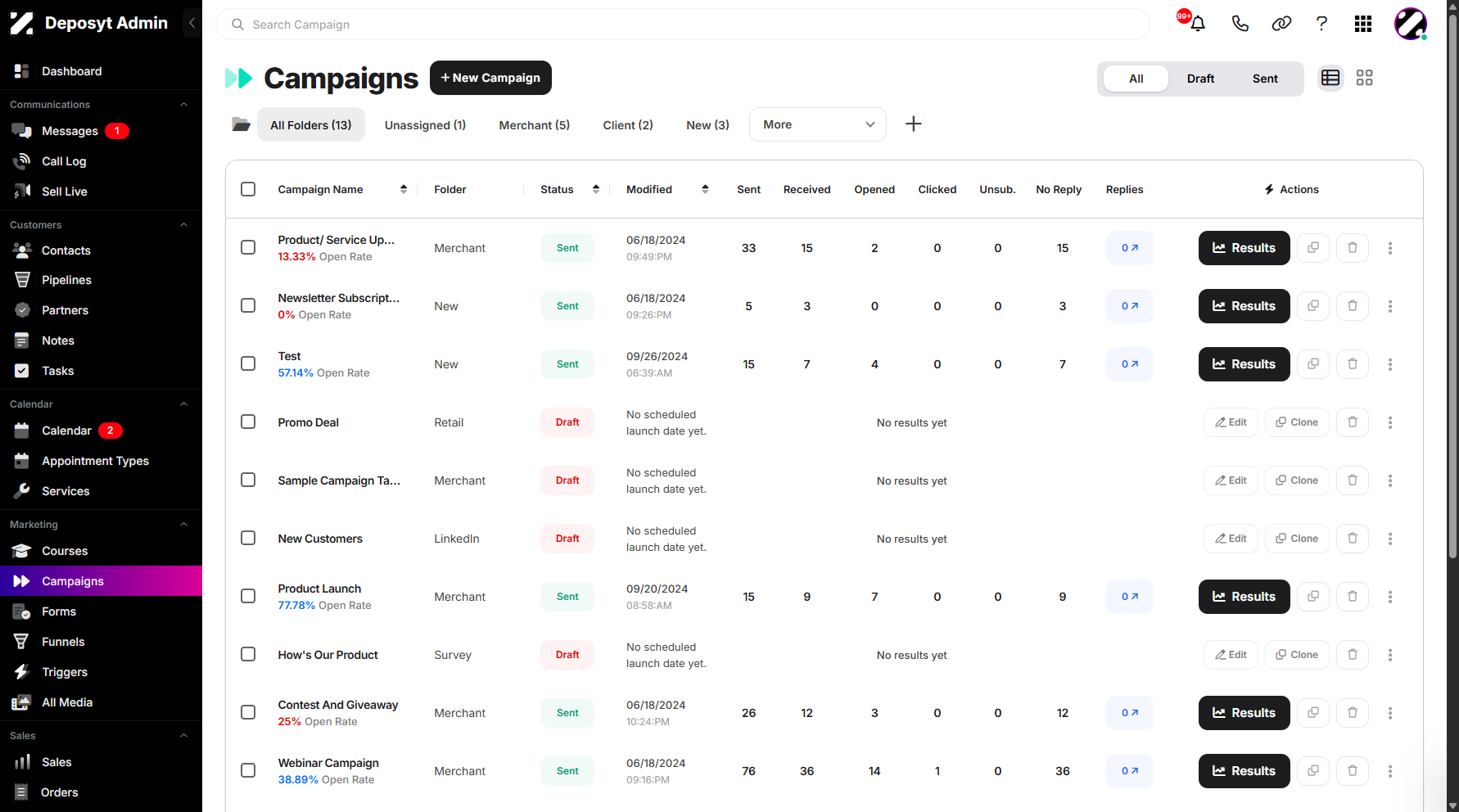Create a New Campaign
1459x812 pixels.
click(x=490, y=78)
